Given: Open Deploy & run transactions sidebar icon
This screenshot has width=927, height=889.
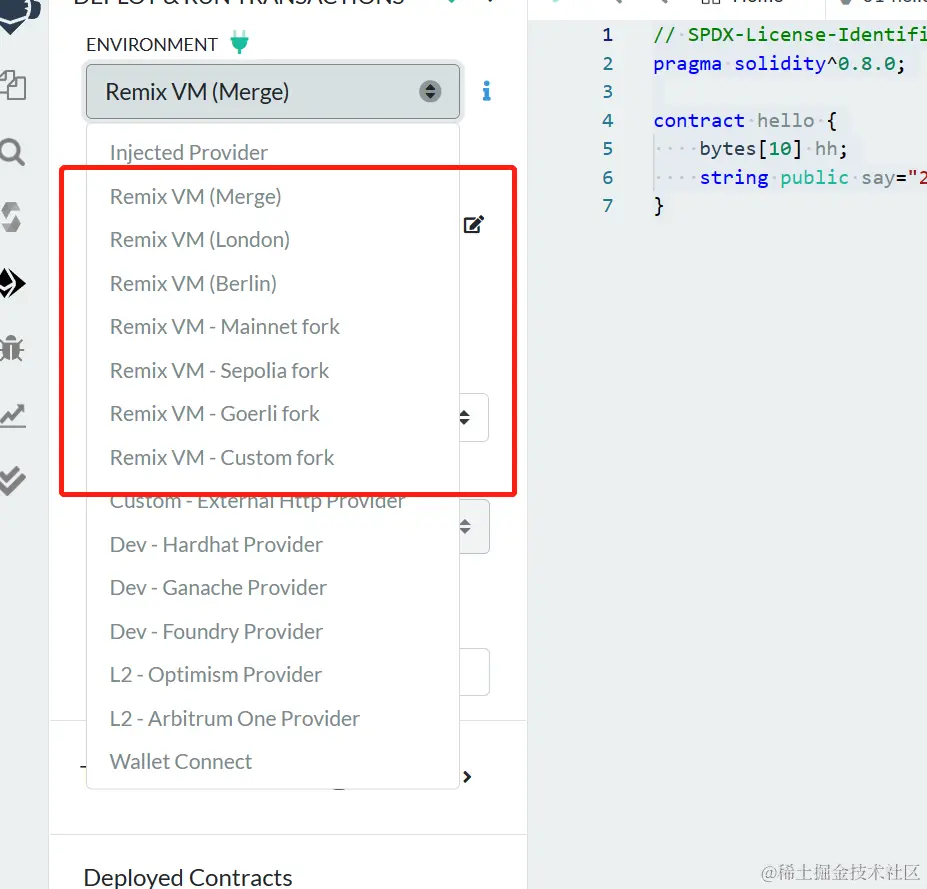Looking at the screenshot, I should click(x=12, y=283).
